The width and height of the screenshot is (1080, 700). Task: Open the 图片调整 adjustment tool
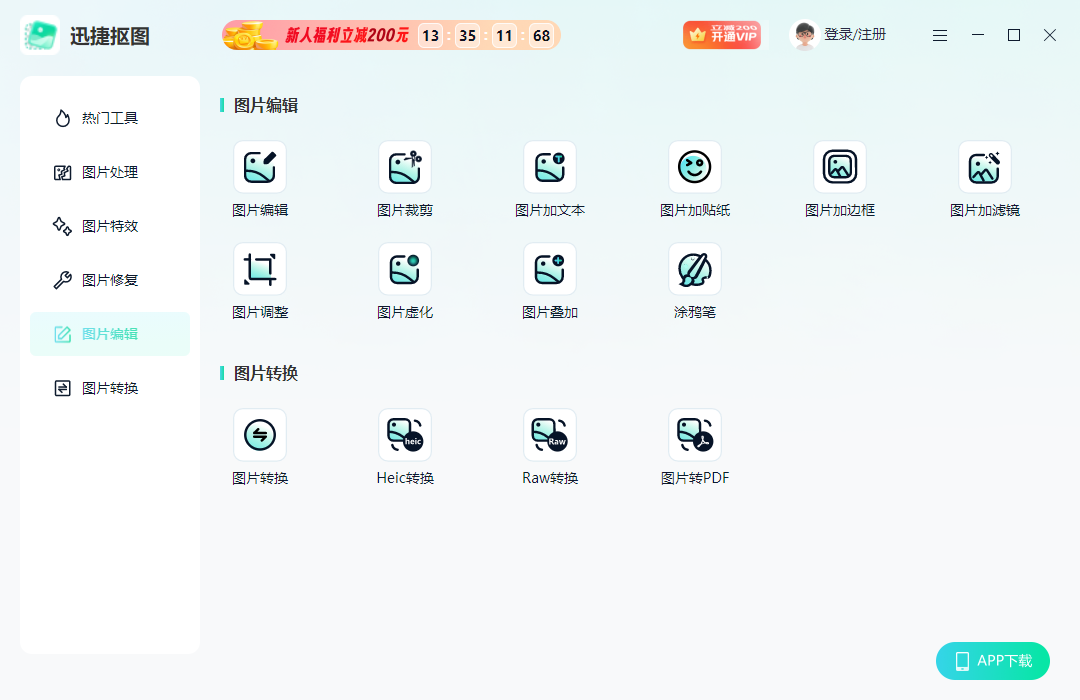(x=260, y=280)
